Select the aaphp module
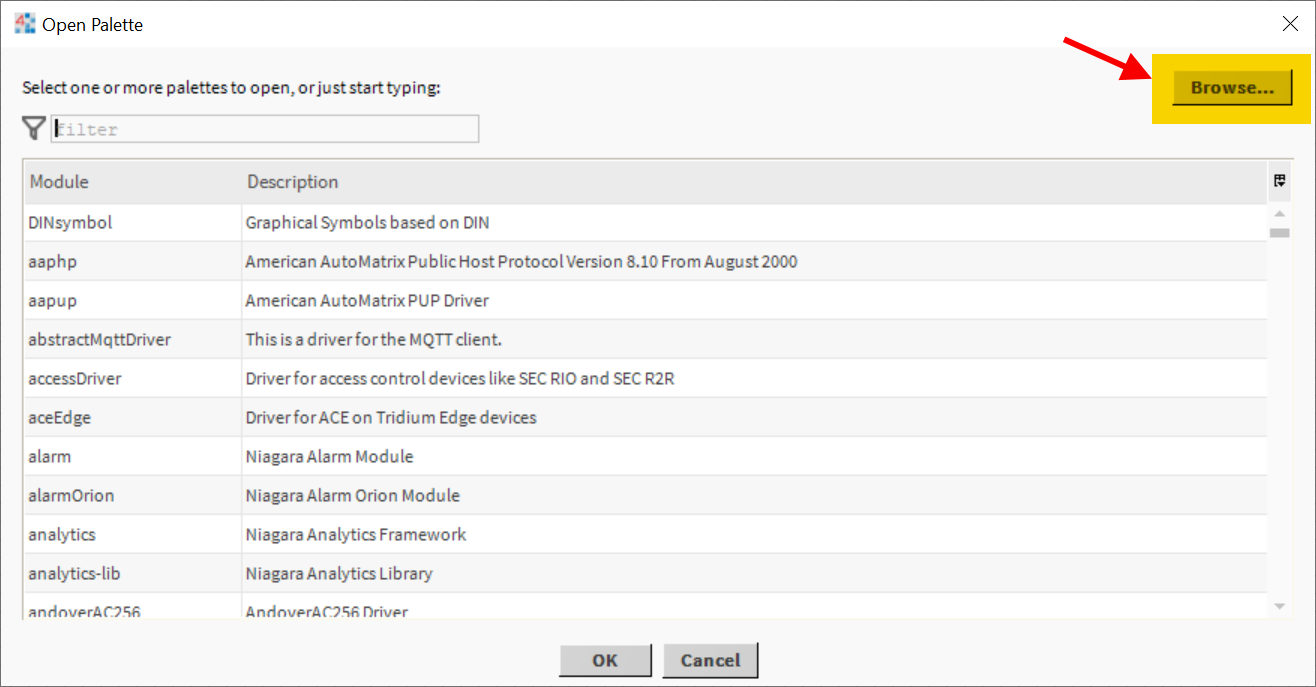 52,262
